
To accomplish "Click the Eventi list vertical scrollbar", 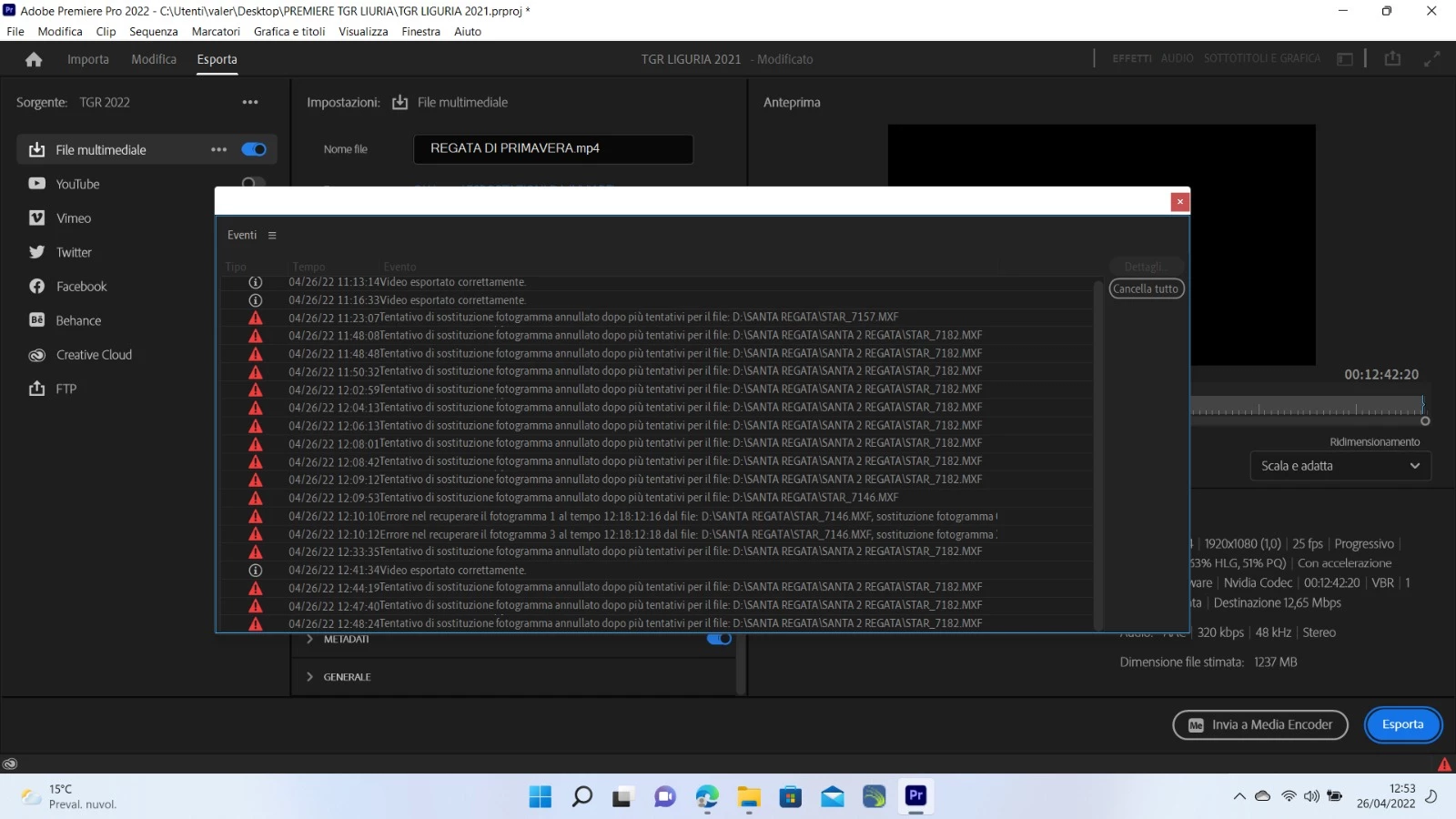I will point(1098,453).
